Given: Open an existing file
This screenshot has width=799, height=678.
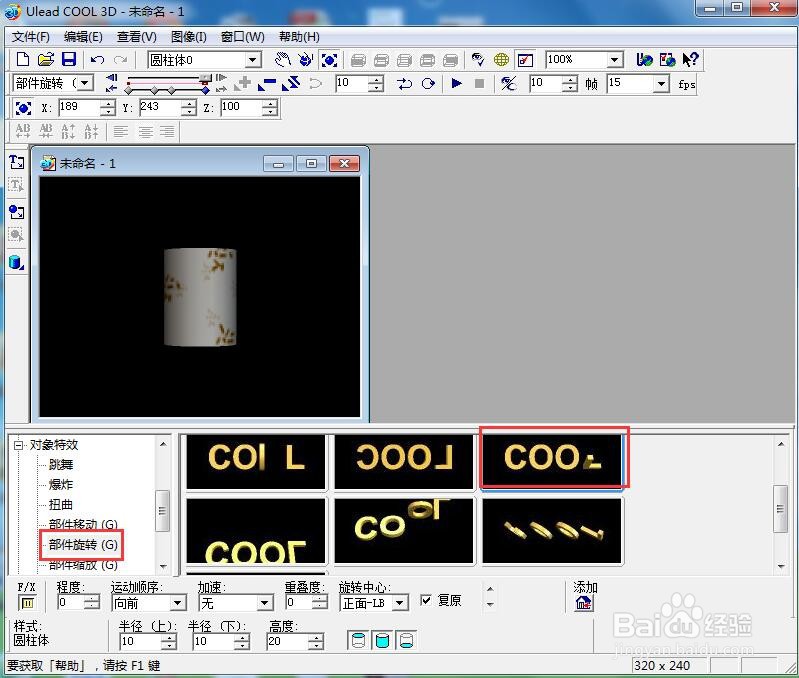Looking at the screenshot, I should [45, 59].
